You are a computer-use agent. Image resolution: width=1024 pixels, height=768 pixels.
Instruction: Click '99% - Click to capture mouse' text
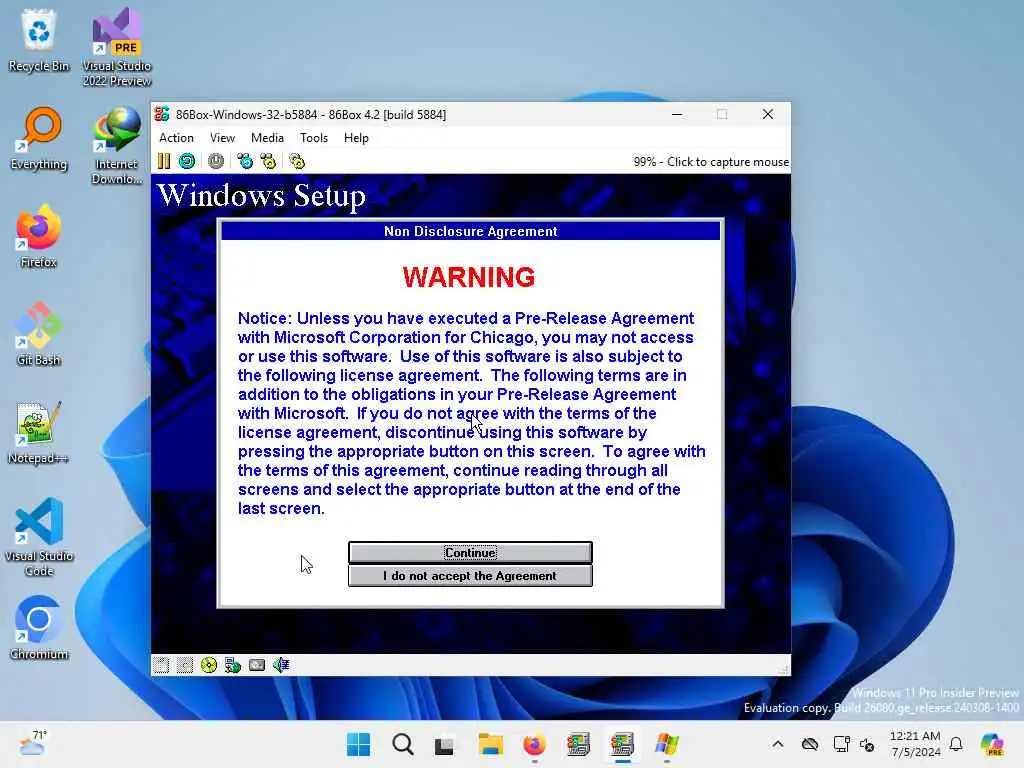(711, 162)
